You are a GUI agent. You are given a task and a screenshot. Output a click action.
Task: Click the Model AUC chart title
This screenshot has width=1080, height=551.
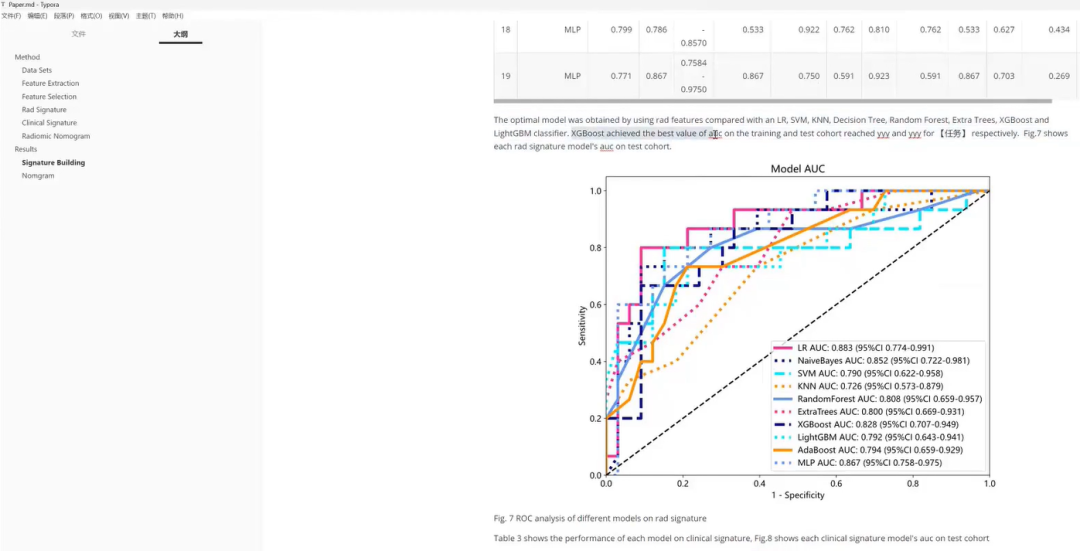[798, 169]
